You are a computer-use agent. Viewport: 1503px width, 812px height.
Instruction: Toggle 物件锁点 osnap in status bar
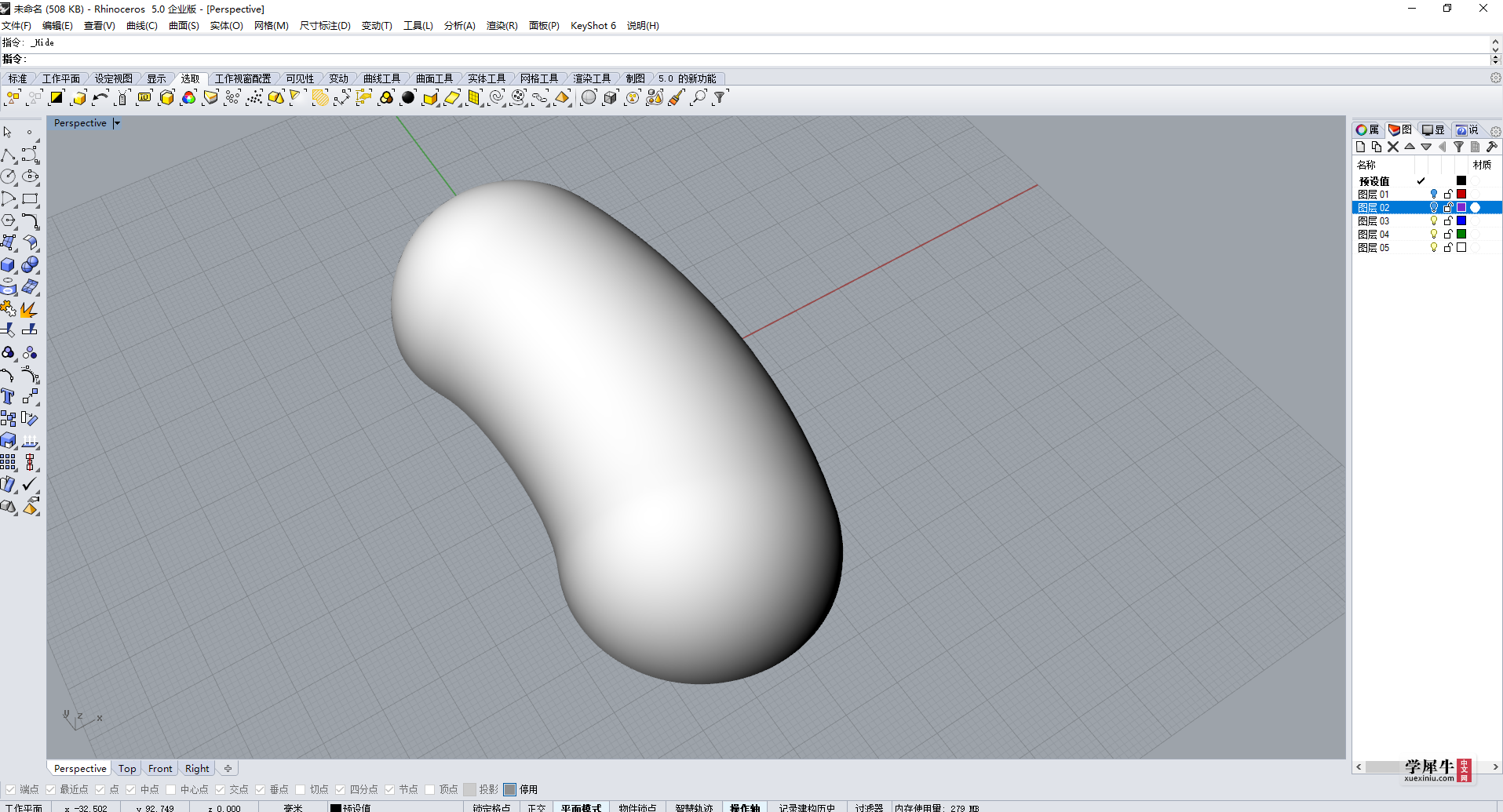point(637,807)
